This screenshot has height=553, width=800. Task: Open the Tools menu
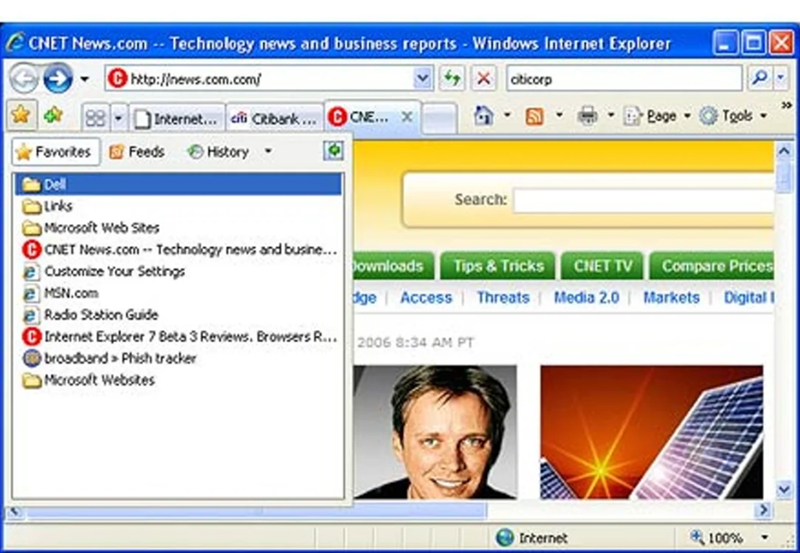pos(733,116)
